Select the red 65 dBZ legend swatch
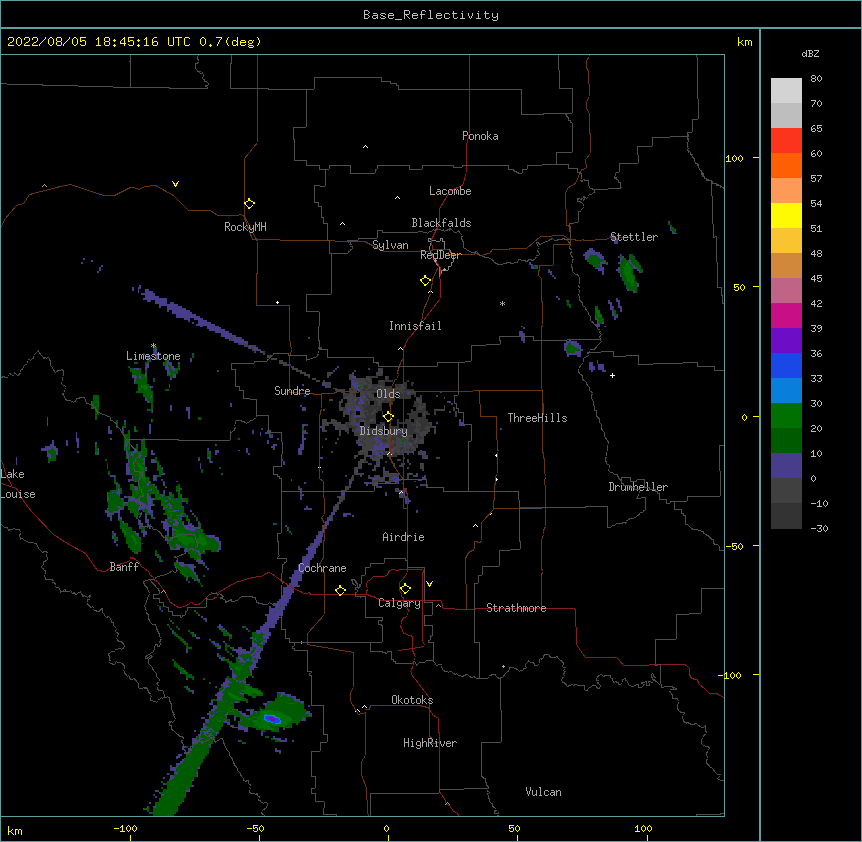 [x=786, y=140]
